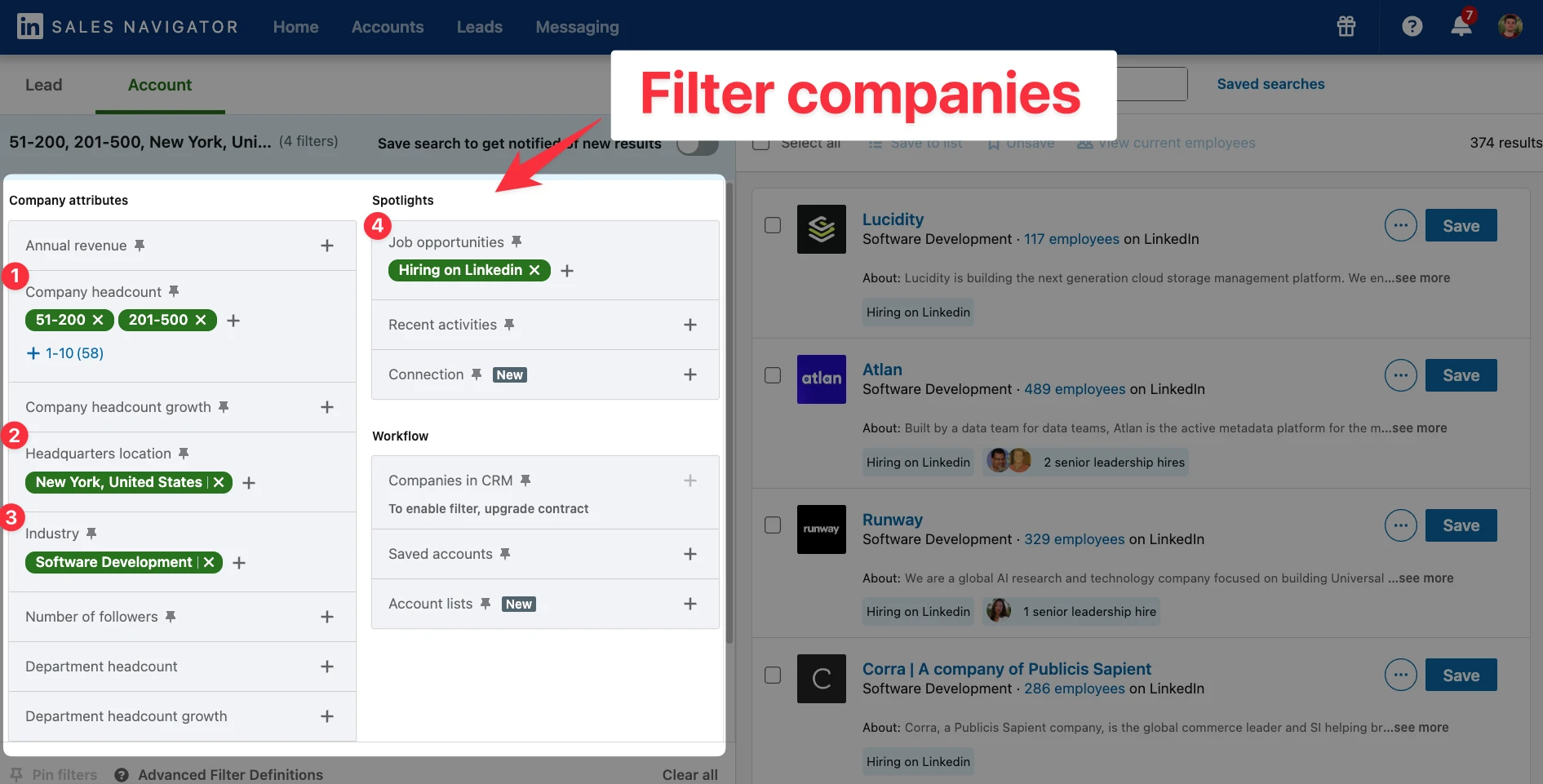The image size is (1543, 784).
Task: Expand the Number of followers filter
Action: pyautogui.click(x=327, y=617)
